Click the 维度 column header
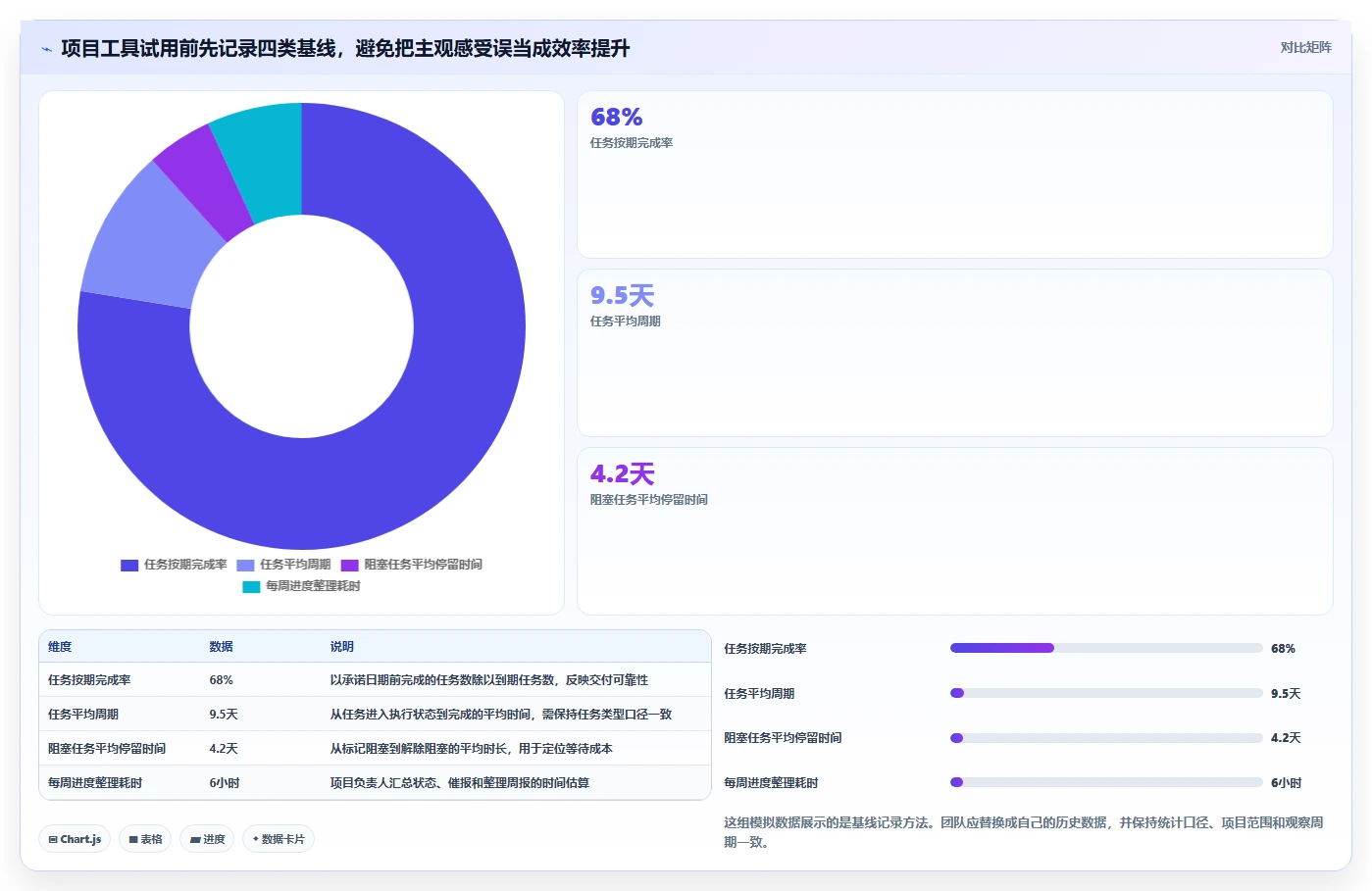This screenshot has height=891, width=1372. [x=60, y=647]
